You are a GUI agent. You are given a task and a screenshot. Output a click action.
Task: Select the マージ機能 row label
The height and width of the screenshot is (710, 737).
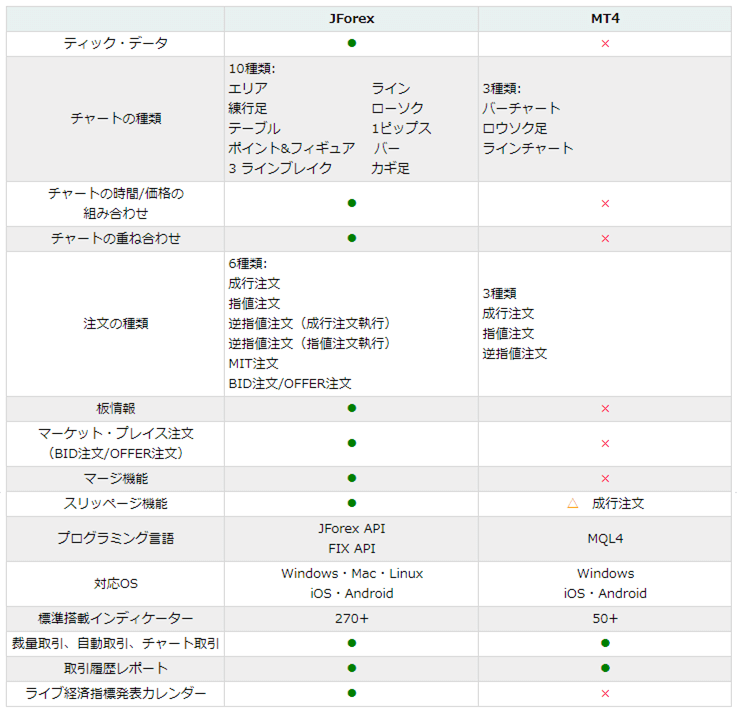click(116, 478)
